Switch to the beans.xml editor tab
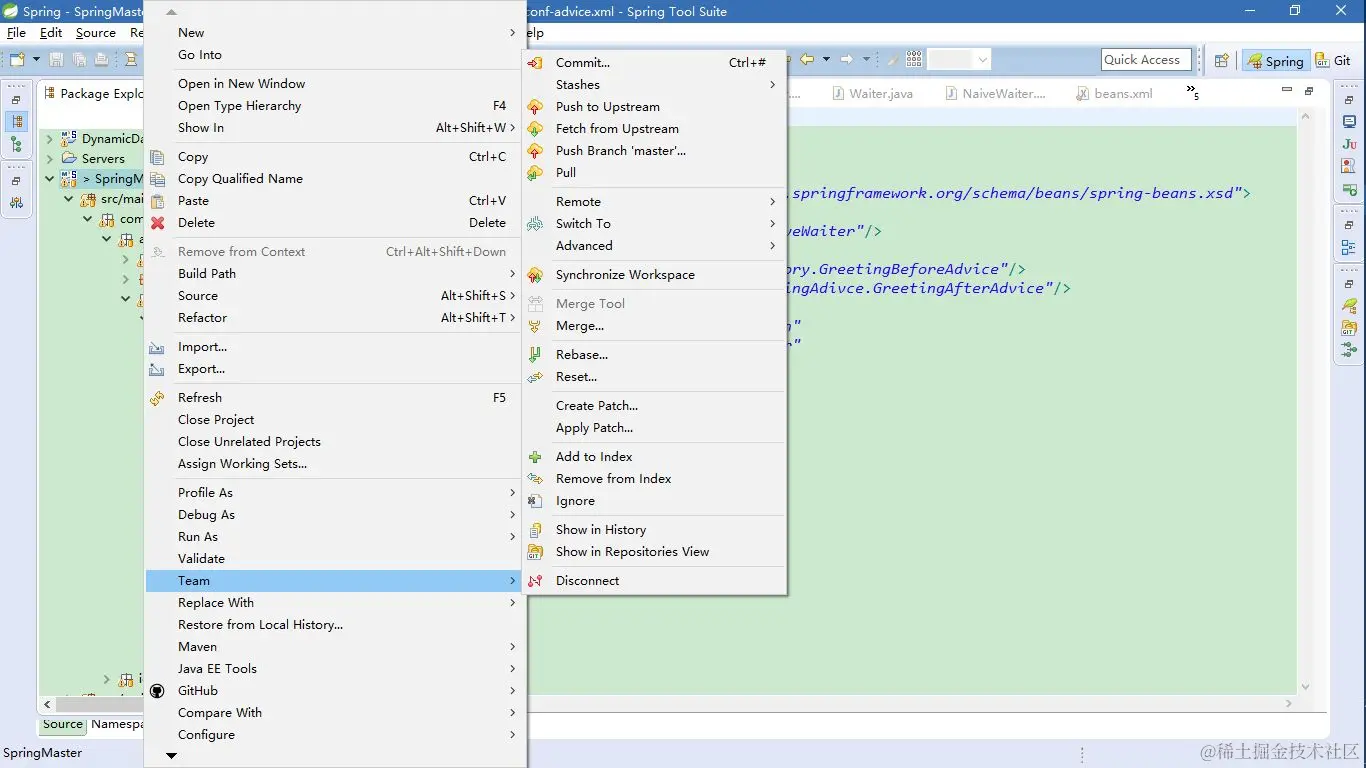1366x768 pixels. [x=1115, y=93]
